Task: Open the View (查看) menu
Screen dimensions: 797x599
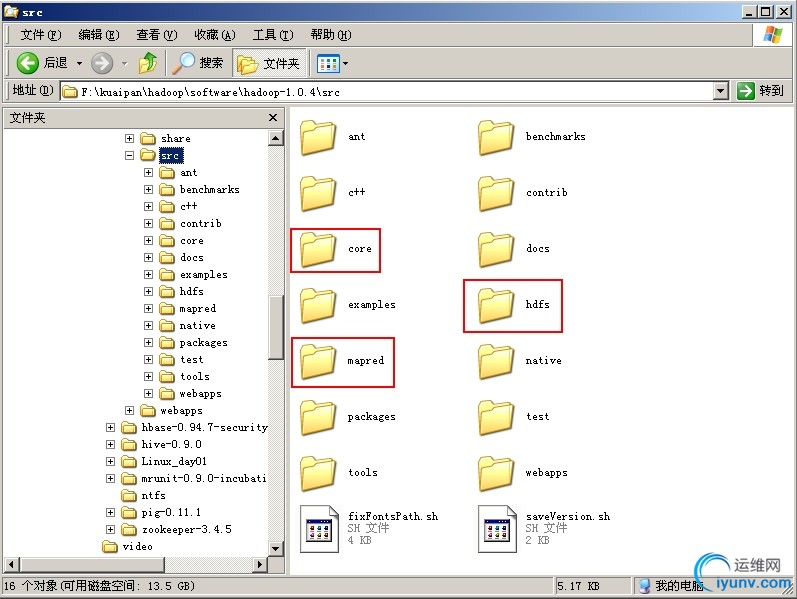Action: [x=157, y=35]
